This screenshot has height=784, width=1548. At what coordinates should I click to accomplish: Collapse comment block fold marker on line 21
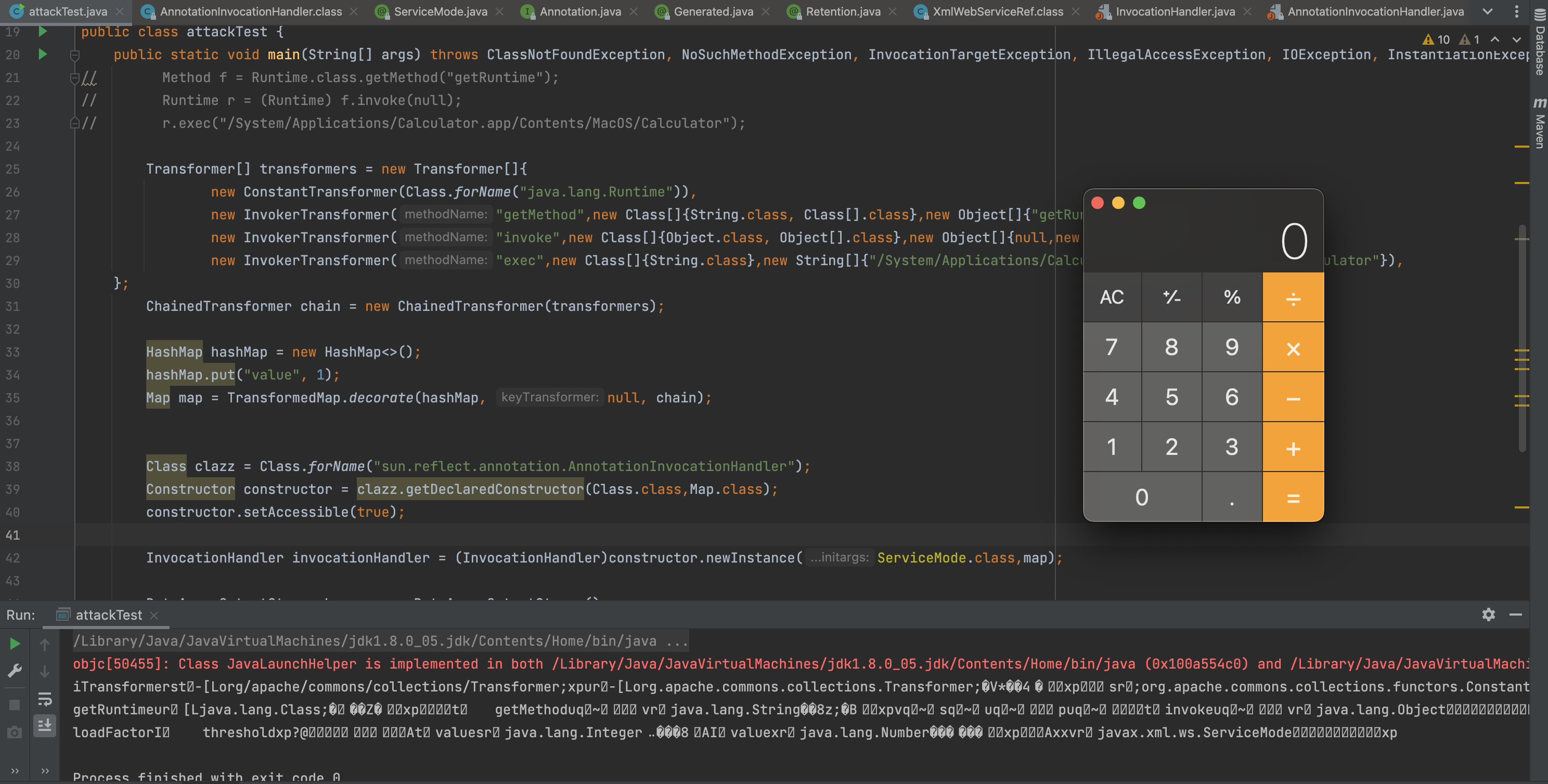coord(74,77)
